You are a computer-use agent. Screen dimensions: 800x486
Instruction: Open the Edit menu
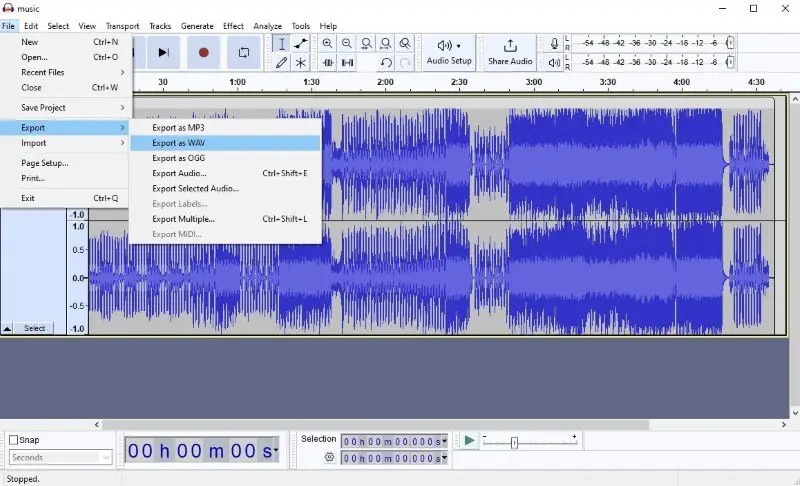tap(31, 26)
